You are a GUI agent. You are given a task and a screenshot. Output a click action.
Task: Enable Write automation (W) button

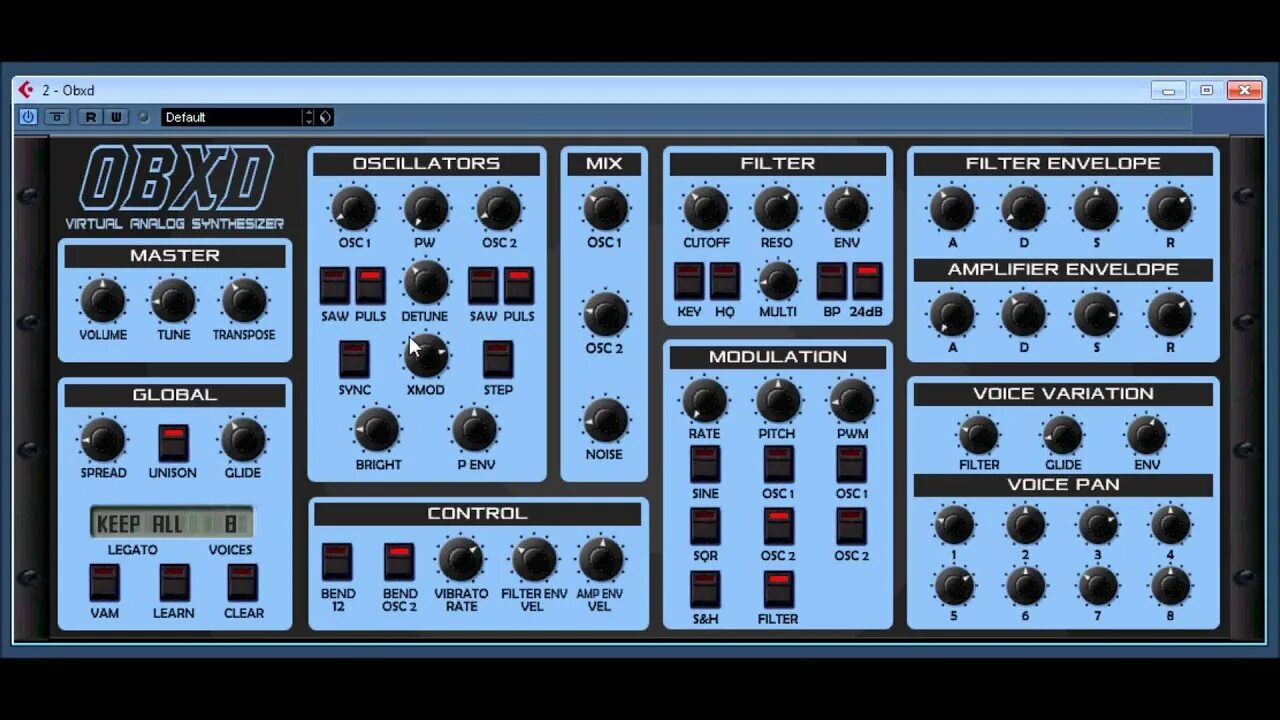click(x=116, y=117)
